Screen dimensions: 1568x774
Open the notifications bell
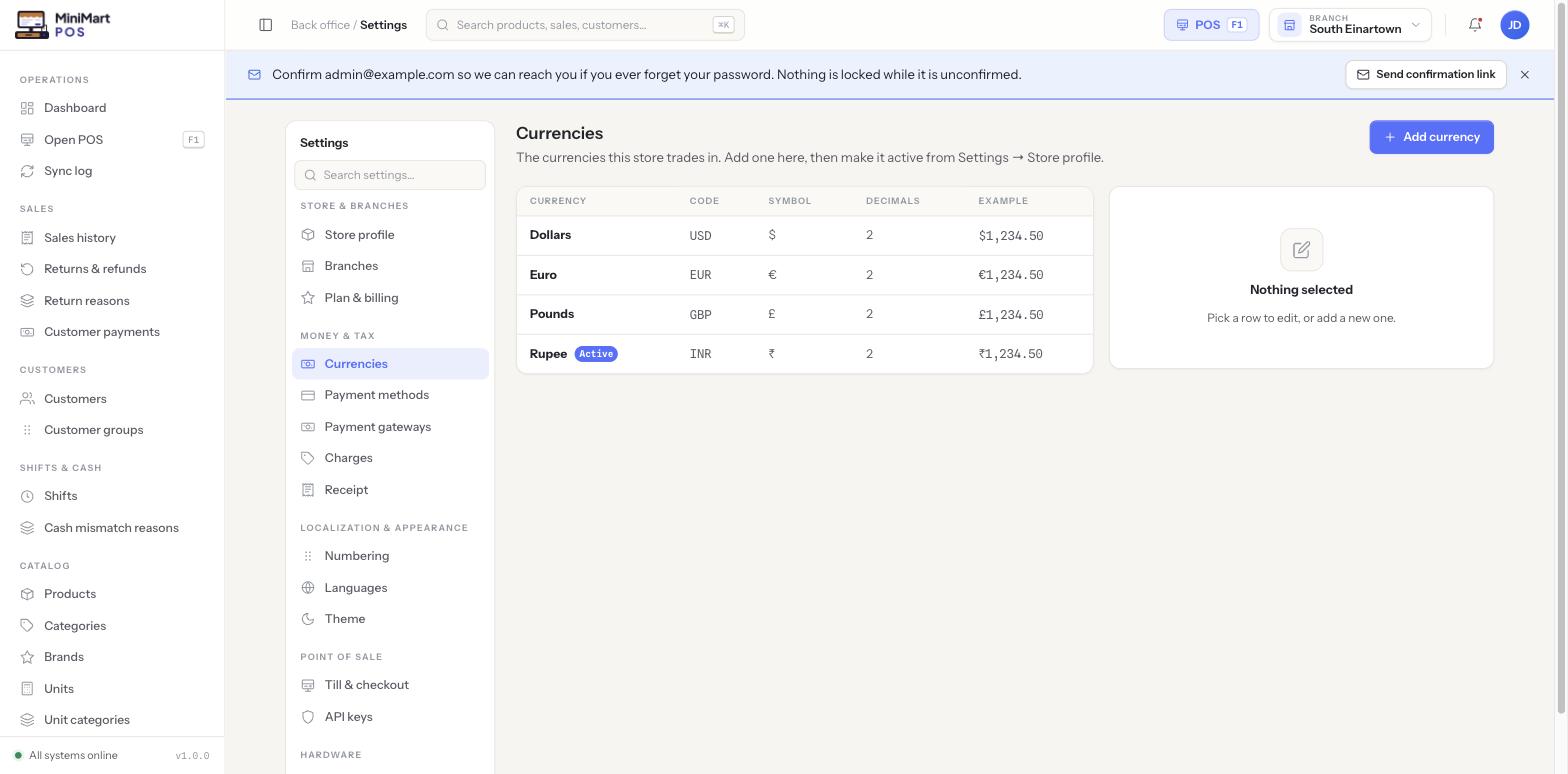click(1475, 25)
